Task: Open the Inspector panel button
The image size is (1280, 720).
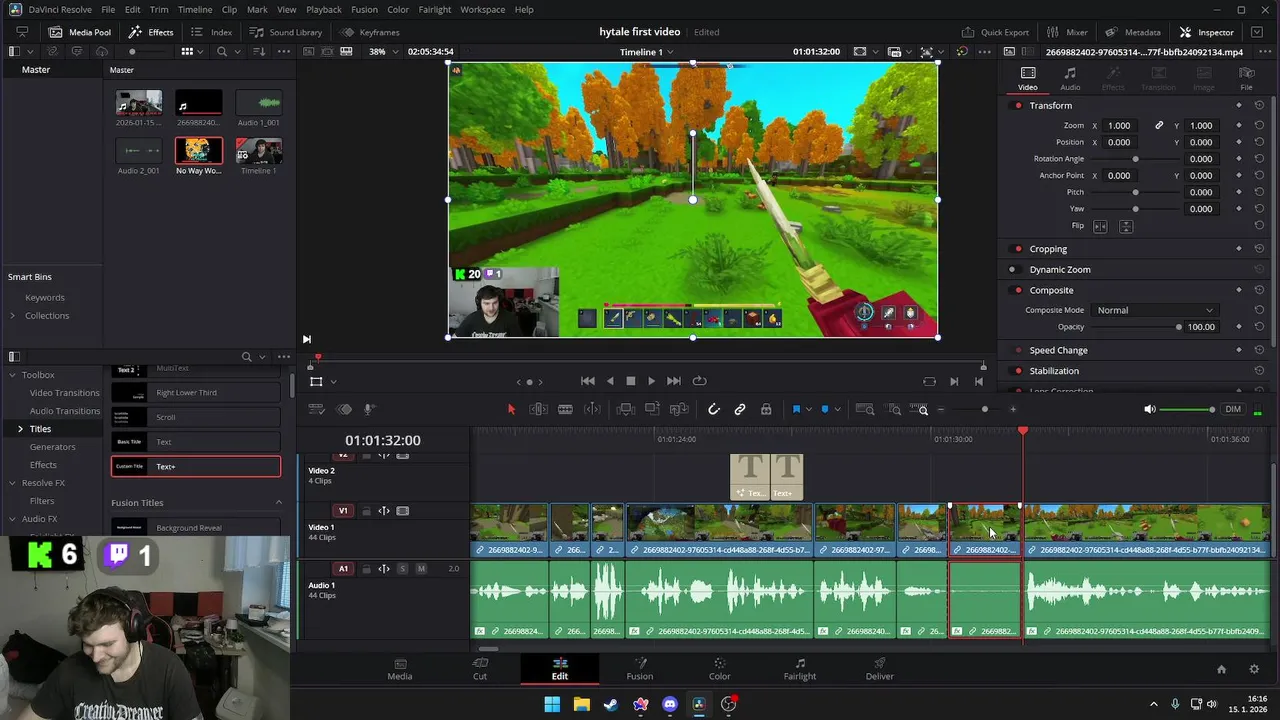Action: pyautogui.click(x=1206, y=32)
